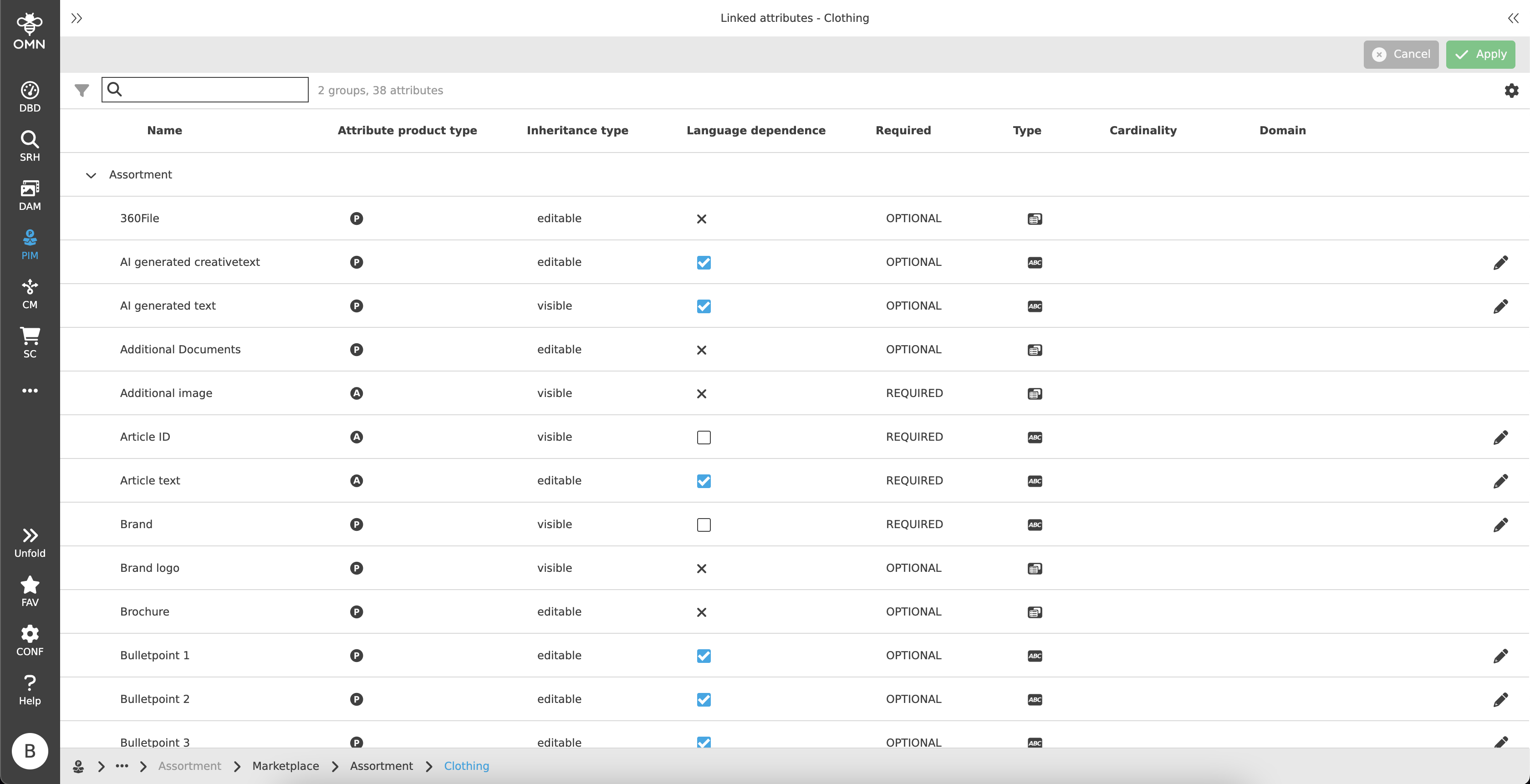Collapse right panel with double chevron
Image resolution: width=1530 pixels, height=784 pixels.
1513,18
